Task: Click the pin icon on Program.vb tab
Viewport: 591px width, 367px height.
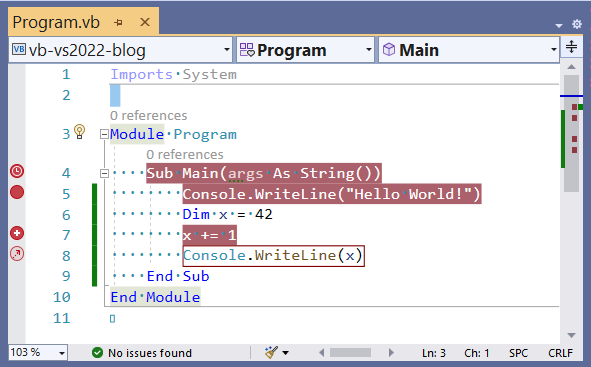Action: point(118,23)
